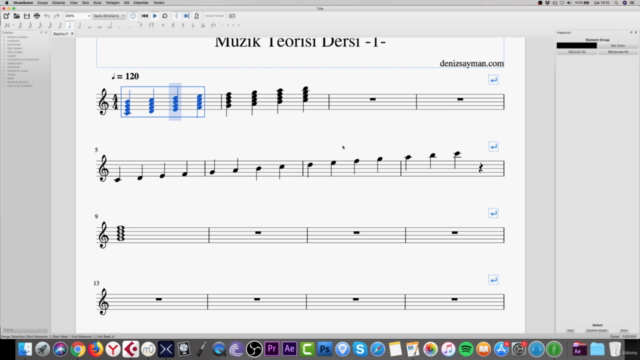This screenshot has width=640, height=360.
Task: Toggle note input mode button
Action: (x=6, y=25)
